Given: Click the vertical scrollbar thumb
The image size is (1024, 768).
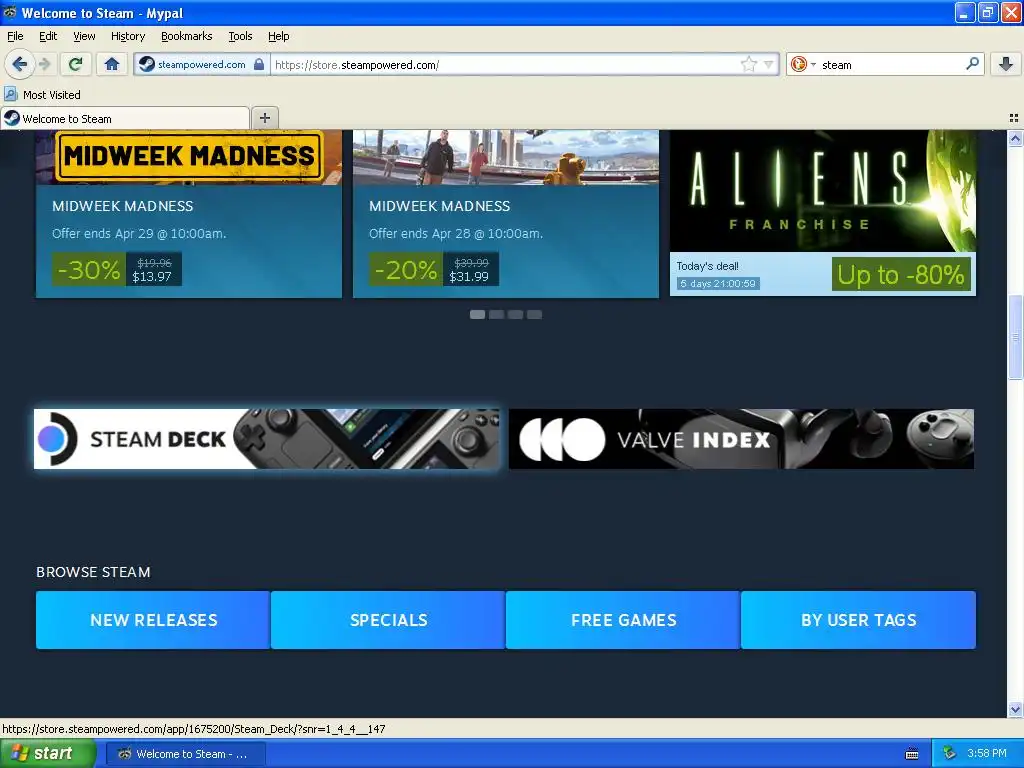Looking at the screenshot, I should tap(1015, 337).
